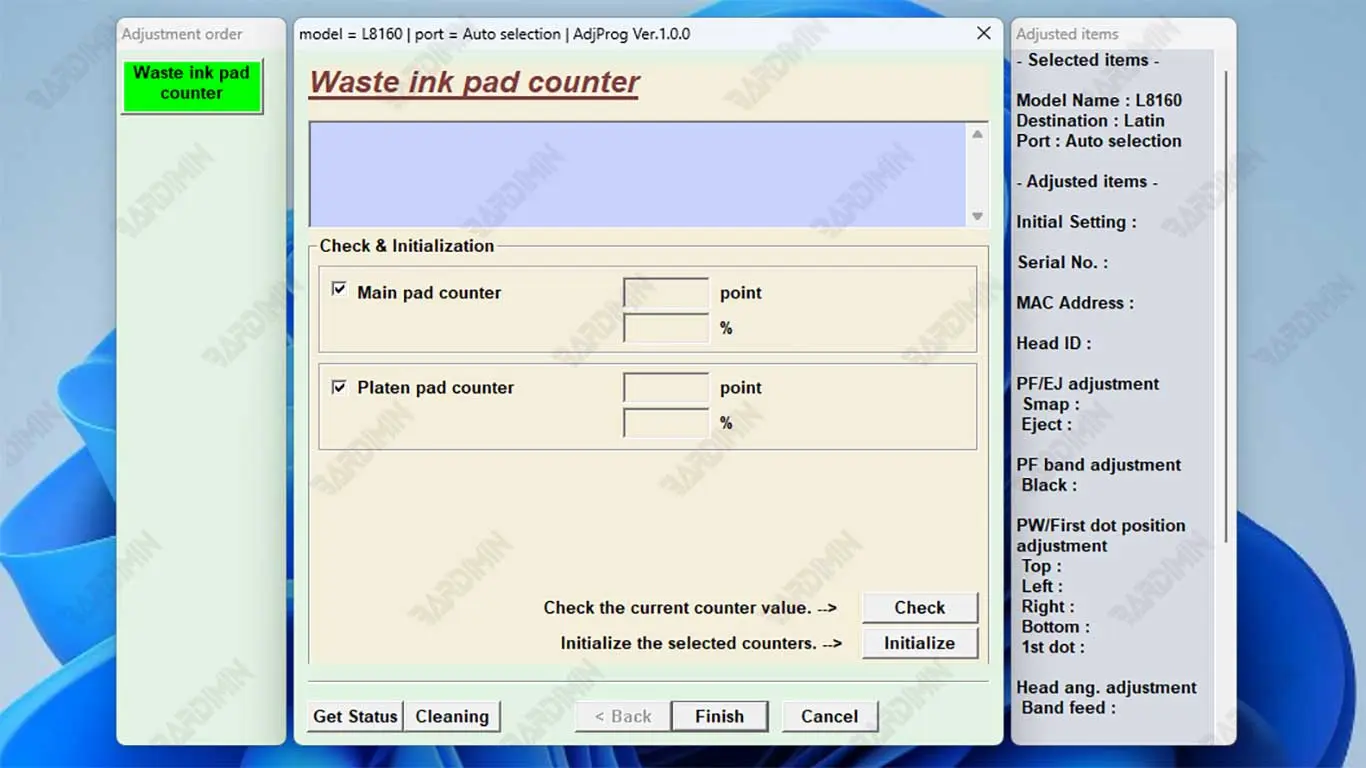This screenshot has height=768, width=1366.
Task: Click the Get Status button
Action: click(355, 716)
